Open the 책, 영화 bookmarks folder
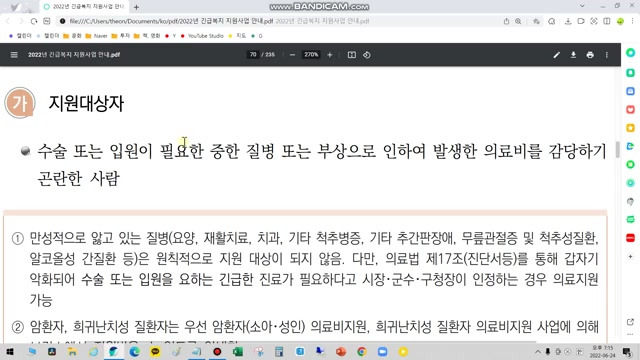 (x=147, y=36)
